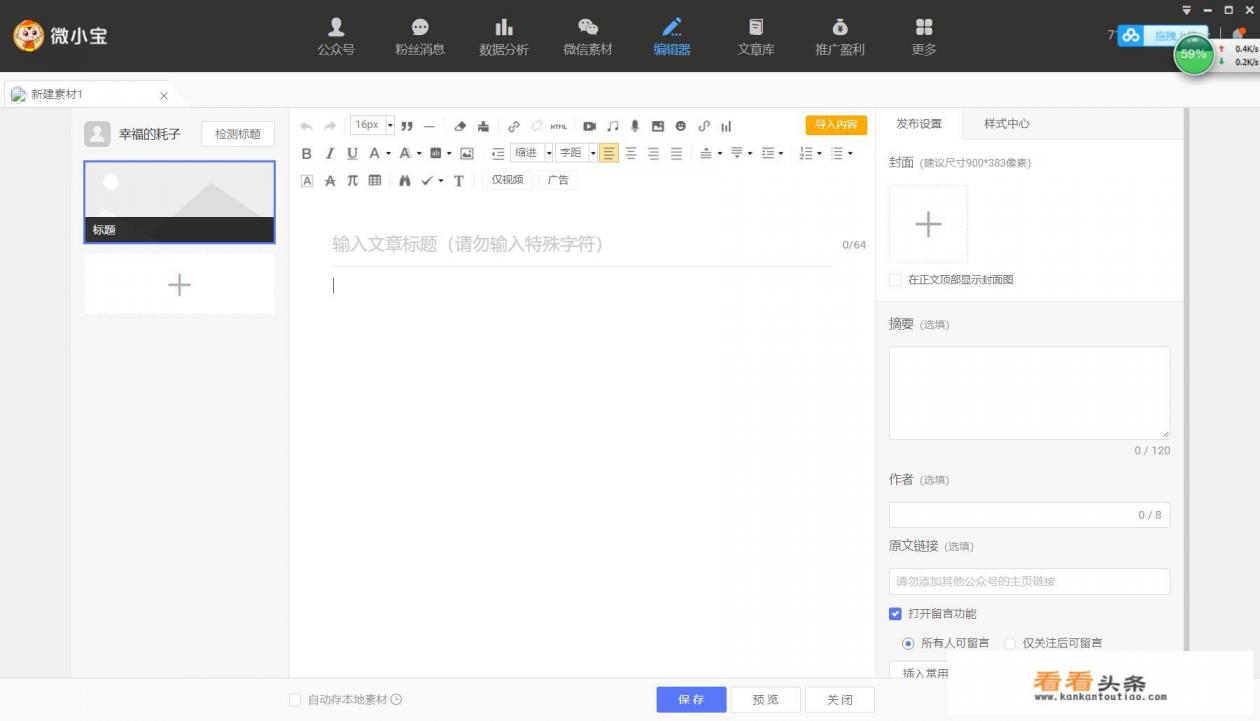
Task: Open the formula π tool
Action: [351, 180]
